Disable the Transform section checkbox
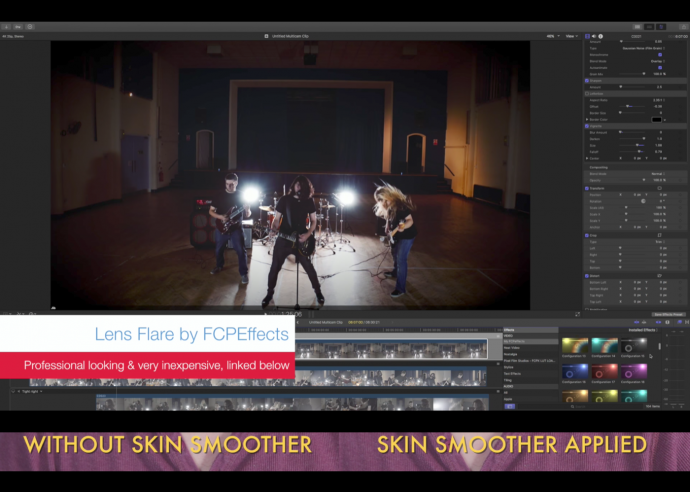Viewport: 690px width, 492px height. (x=587, y=188)
